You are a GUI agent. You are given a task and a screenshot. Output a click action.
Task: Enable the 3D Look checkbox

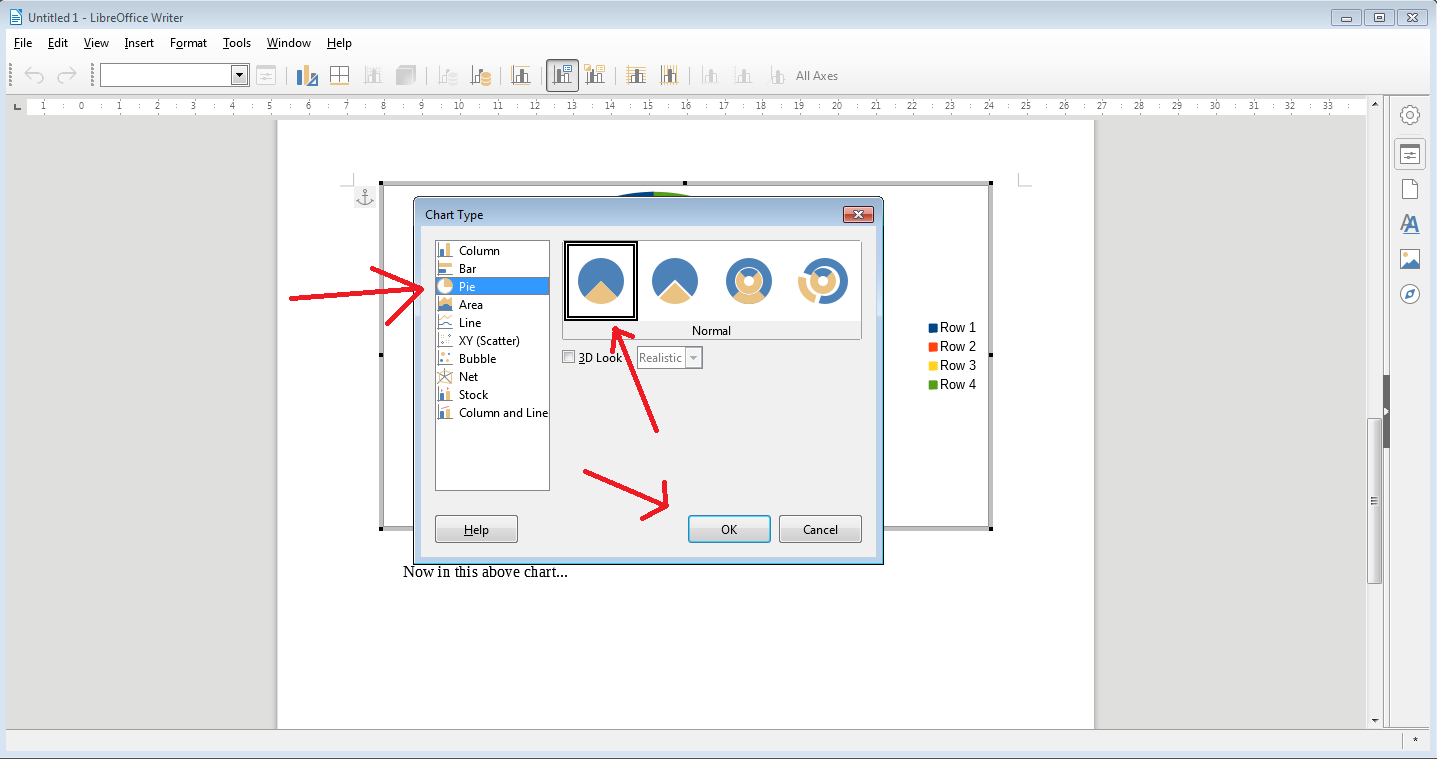(569, 358)
